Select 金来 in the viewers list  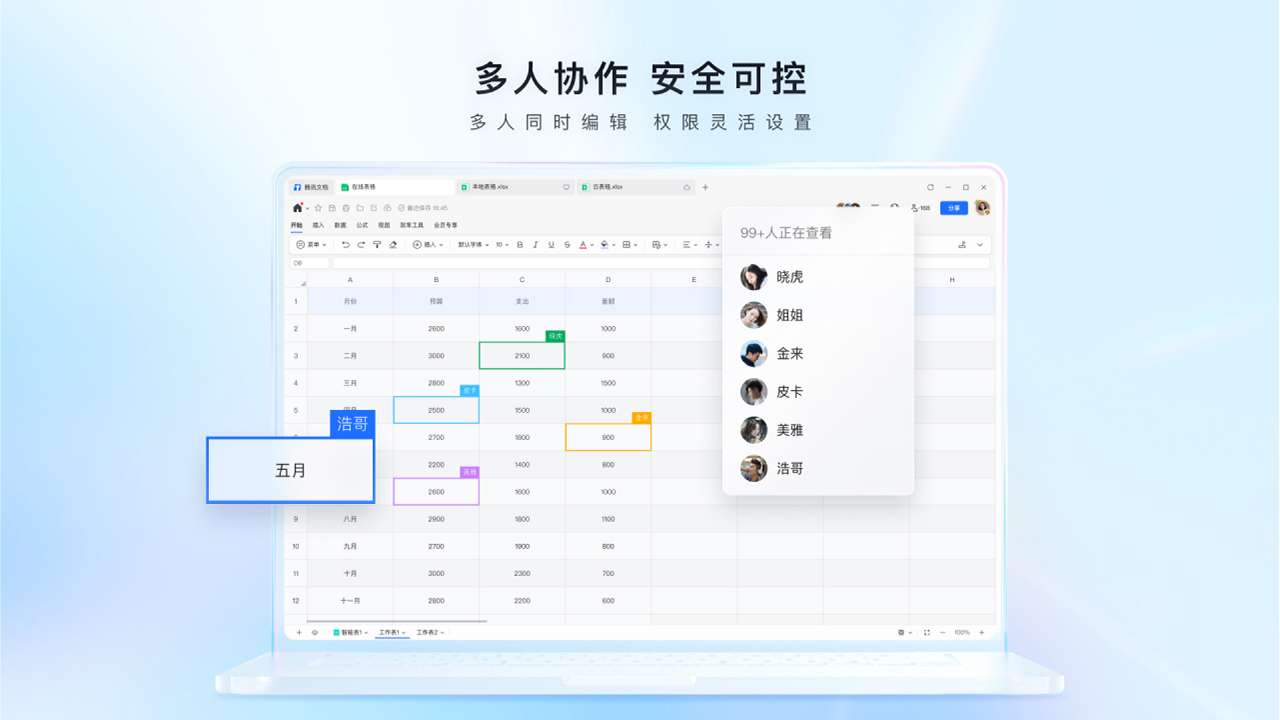click(x=818, y=353)
